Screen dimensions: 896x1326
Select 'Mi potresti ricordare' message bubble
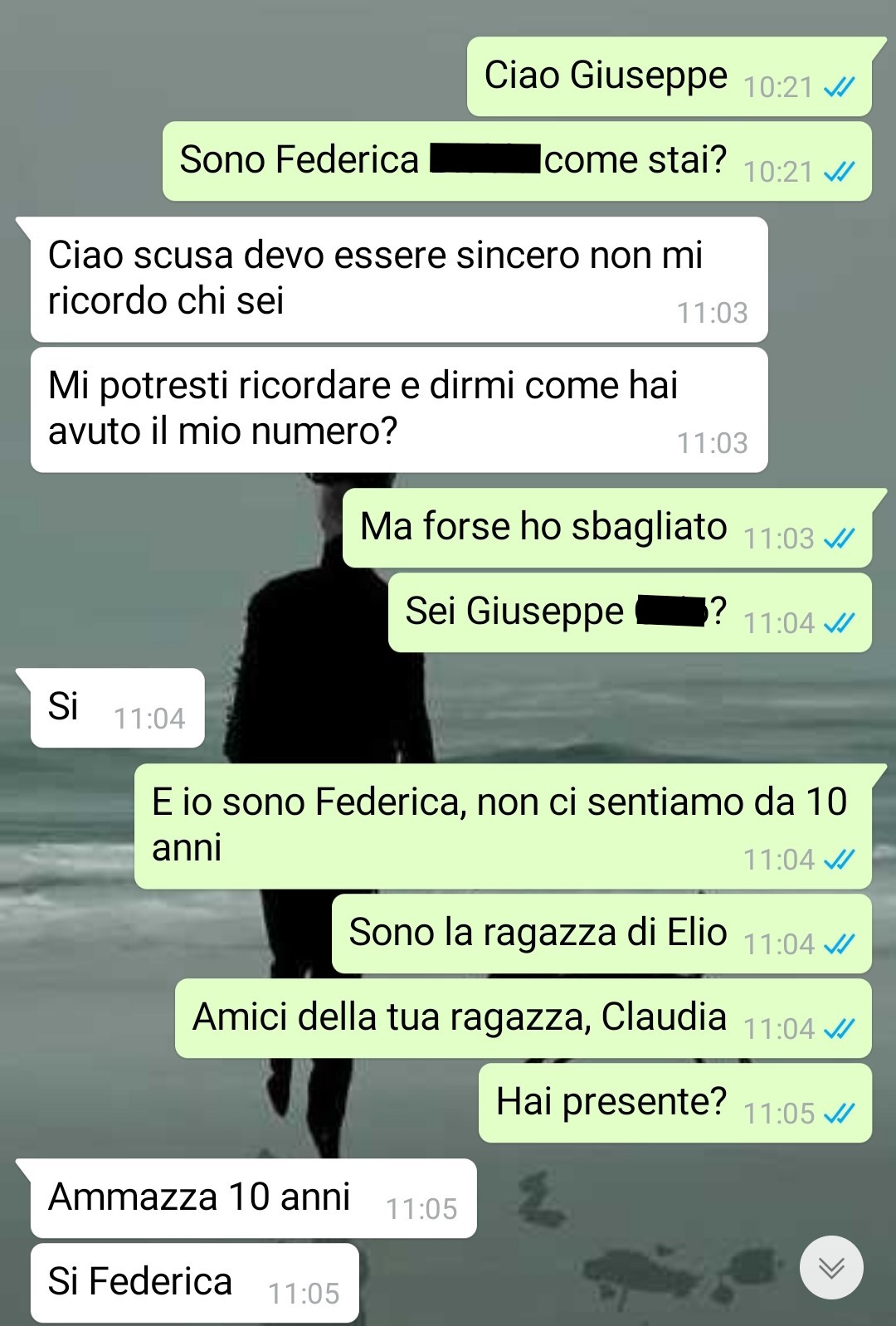pos(399,410)
